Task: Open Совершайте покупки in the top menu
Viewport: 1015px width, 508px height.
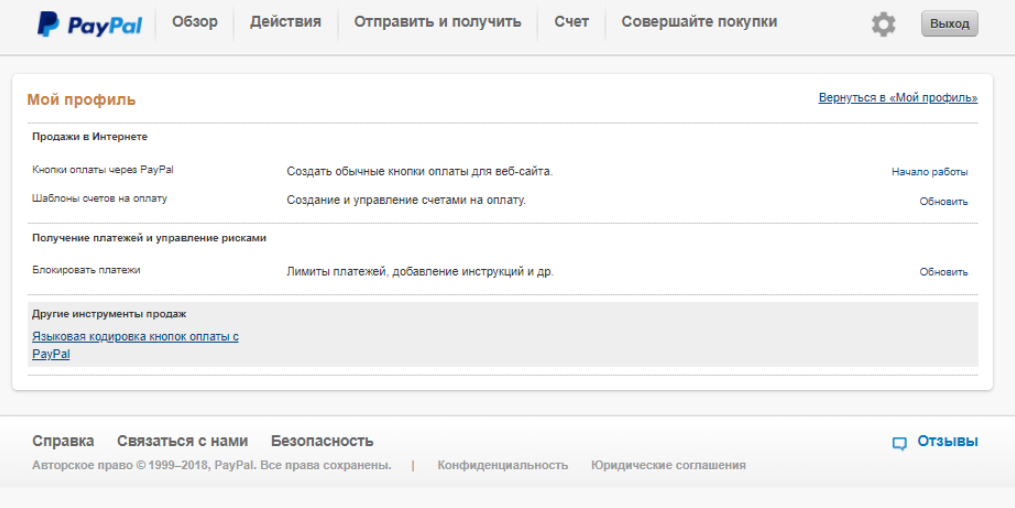Action: tap(699, 22)
